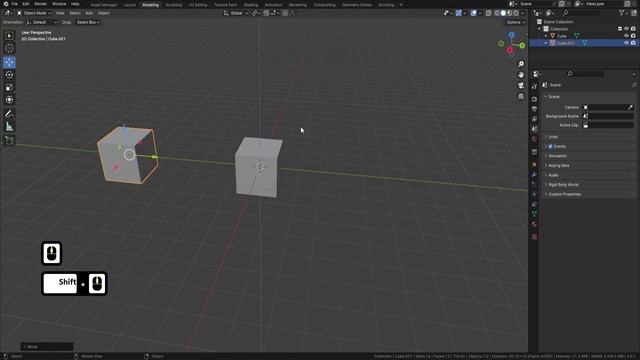Image resolution: width=640 pixels, height=360 pixels.
Task: Open the Orientation Default dropdown
Action: [x=42, y=22]
